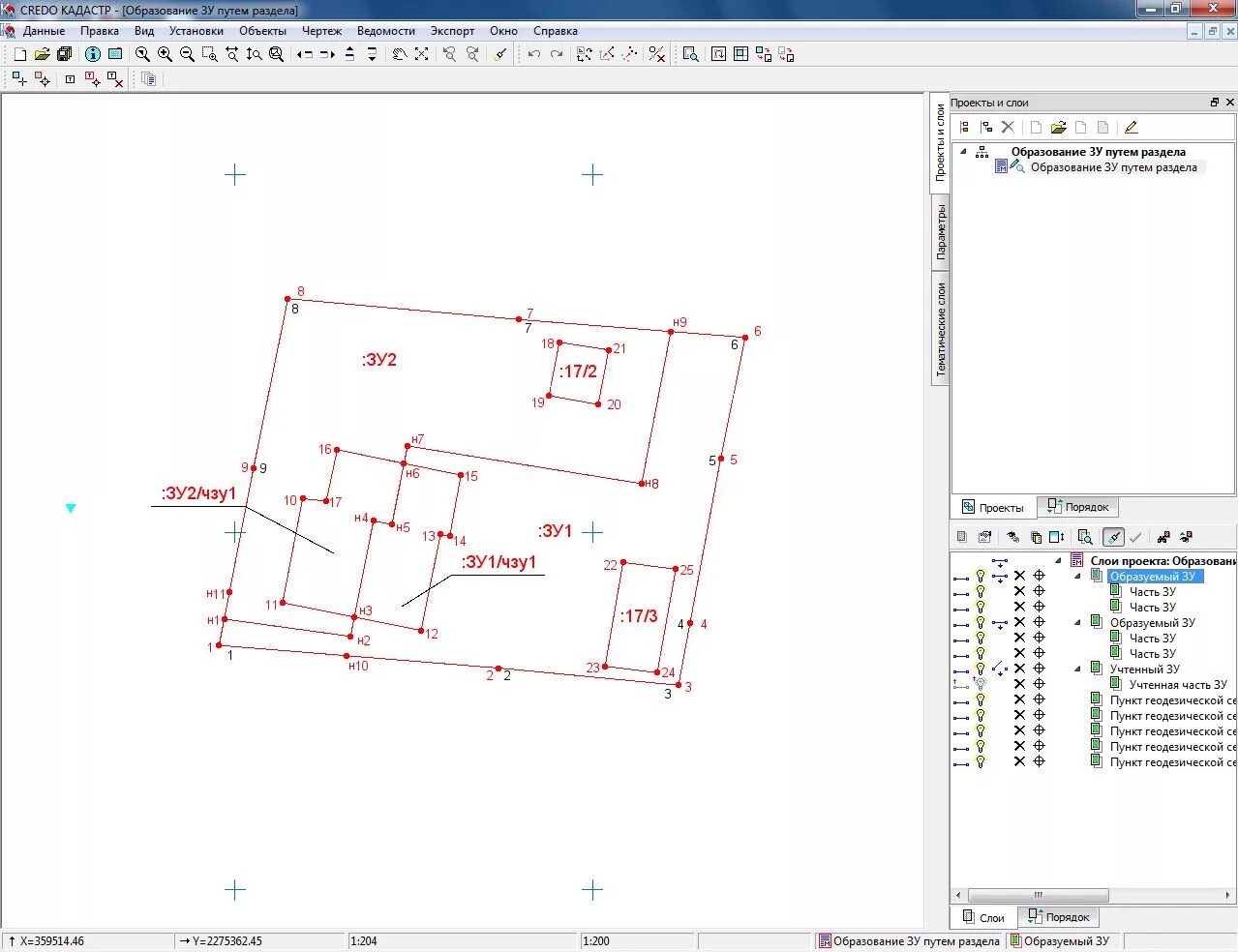
Task: Open the Данные menu
Action: 44,31
